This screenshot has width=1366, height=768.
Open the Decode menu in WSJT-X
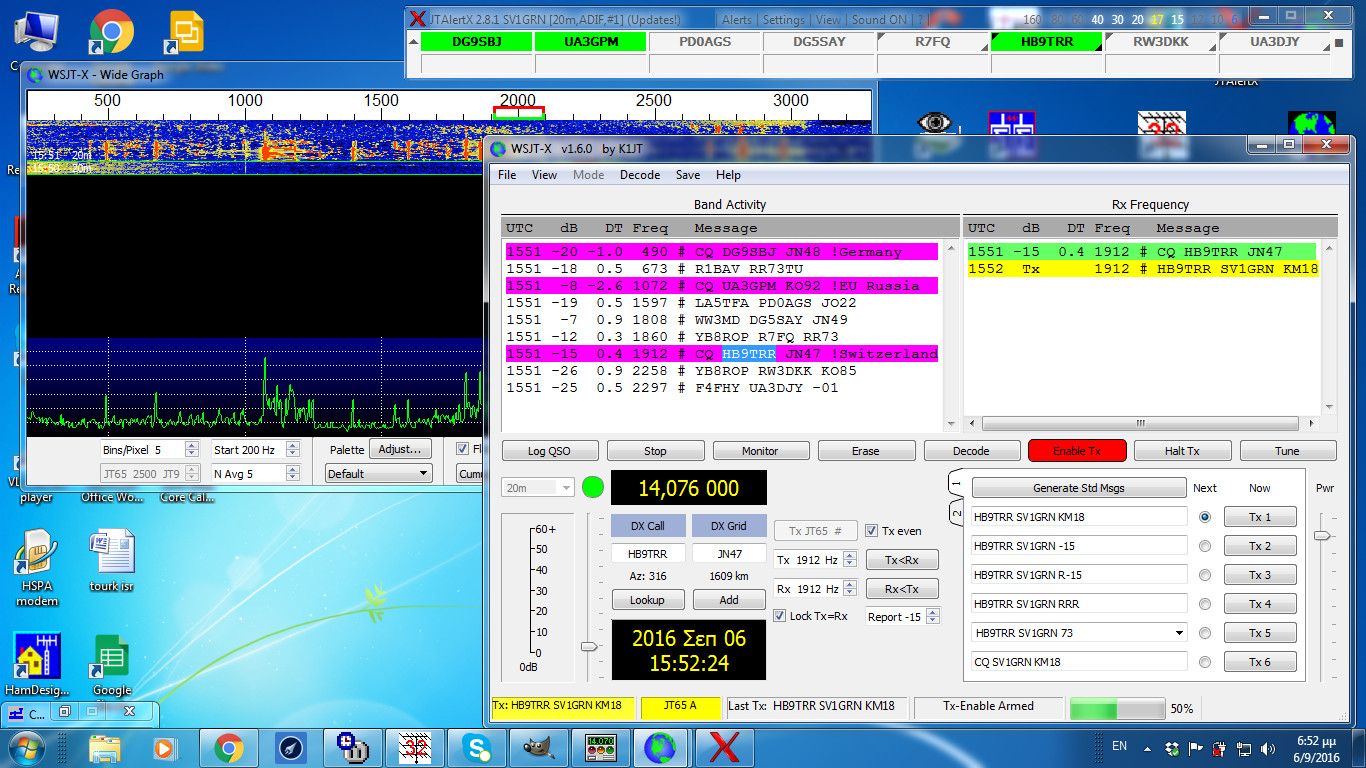(x=639, y=175)
